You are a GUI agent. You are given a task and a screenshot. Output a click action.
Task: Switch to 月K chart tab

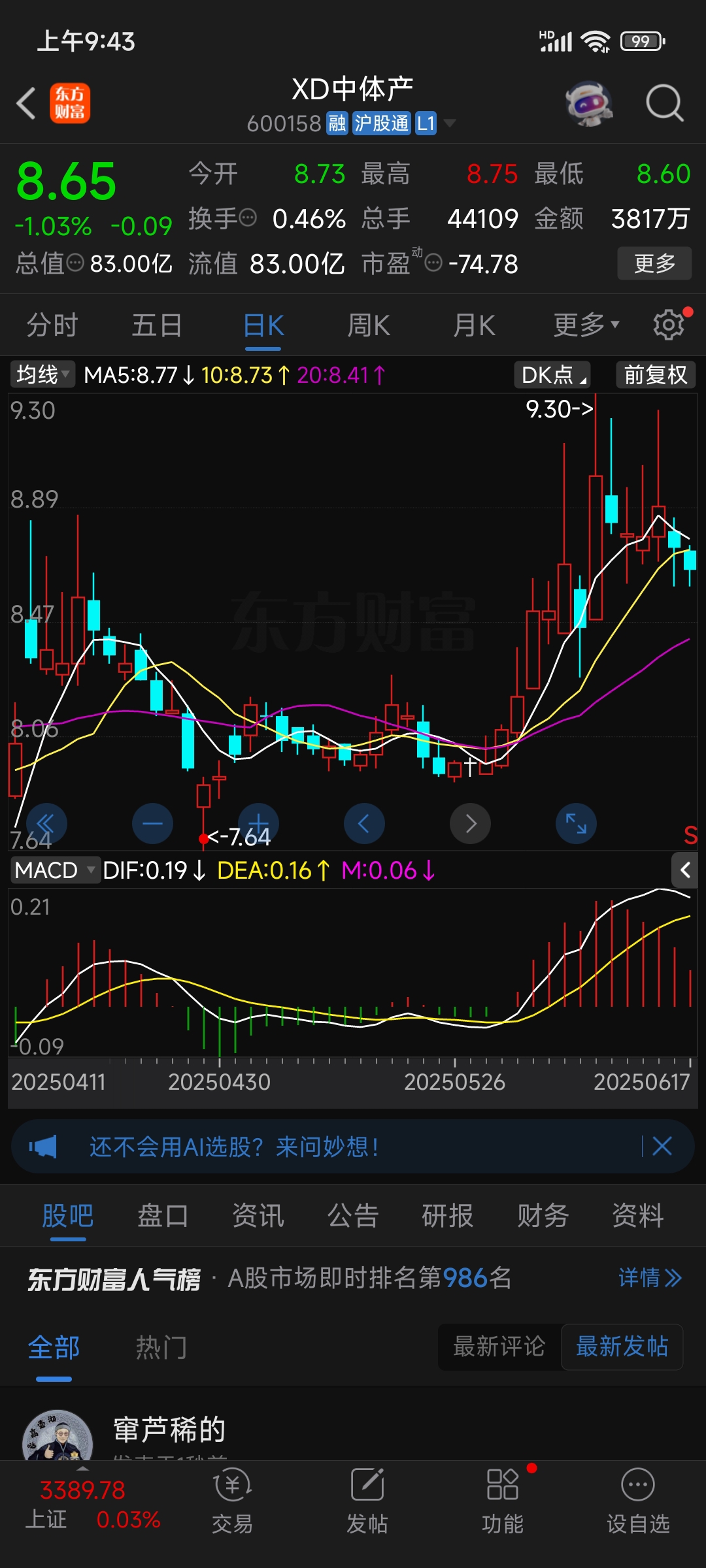point(475,325)
